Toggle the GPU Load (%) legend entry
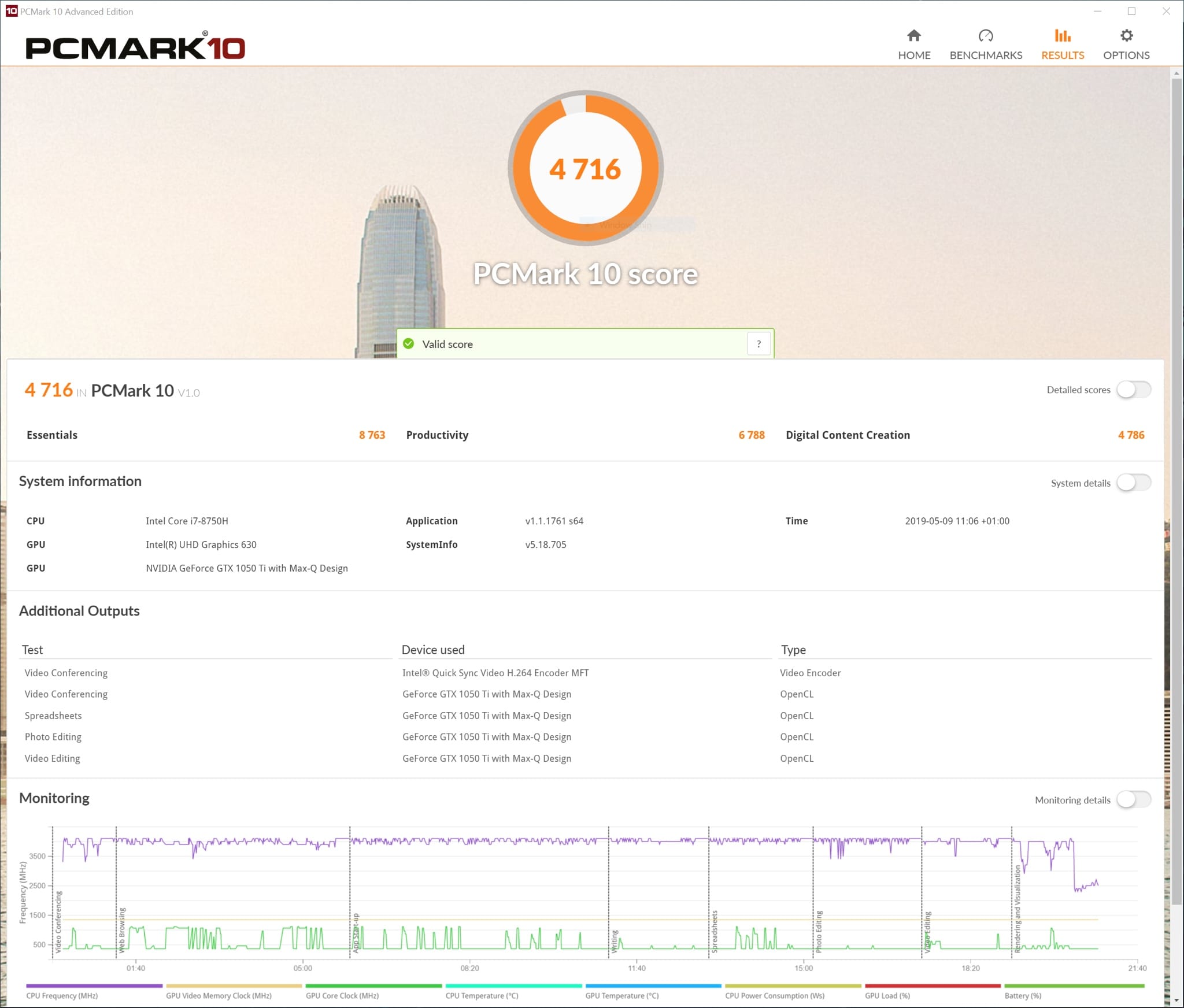 click(x=933, y=991)
